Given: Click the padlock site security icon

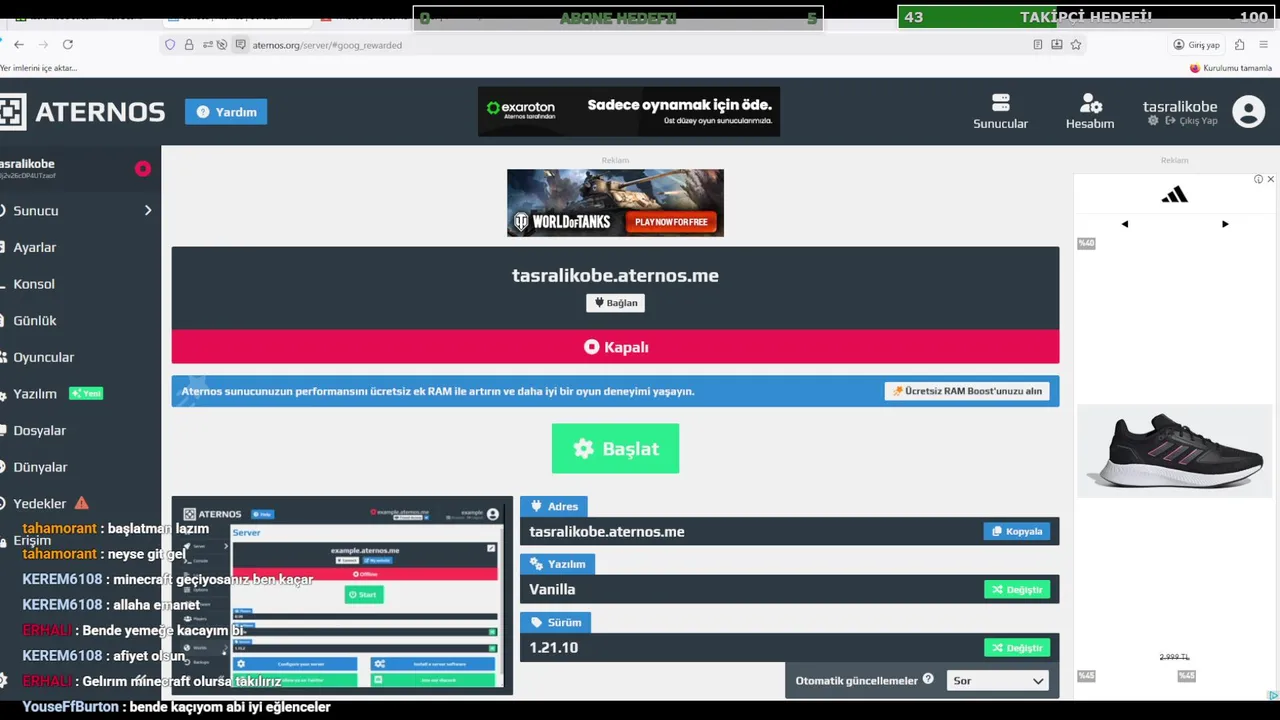Looking at the screenshot, I should tap(189, 45).
